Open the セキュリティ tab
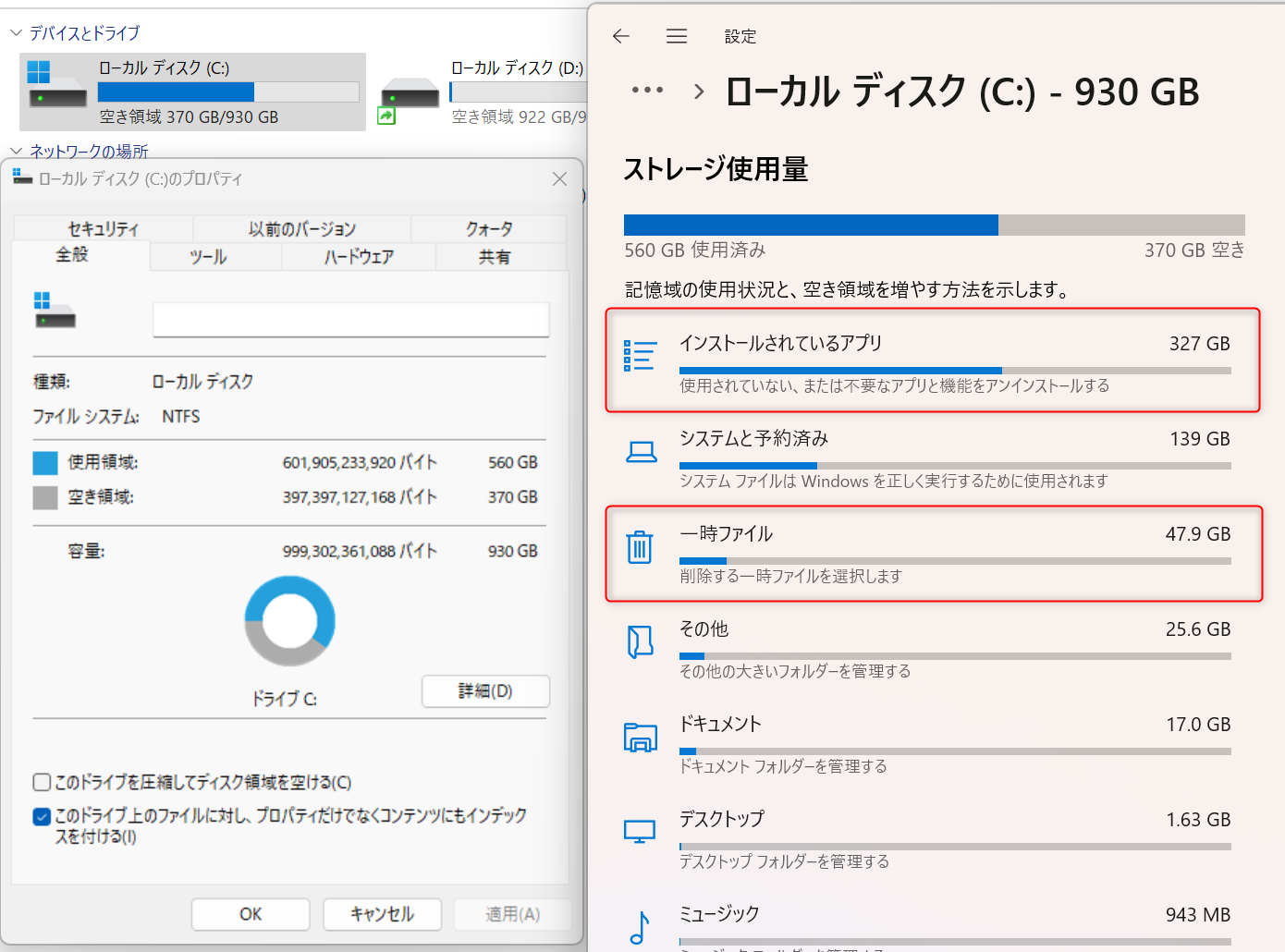Viewport: 1285px width, 952px height. coord(103,228)
